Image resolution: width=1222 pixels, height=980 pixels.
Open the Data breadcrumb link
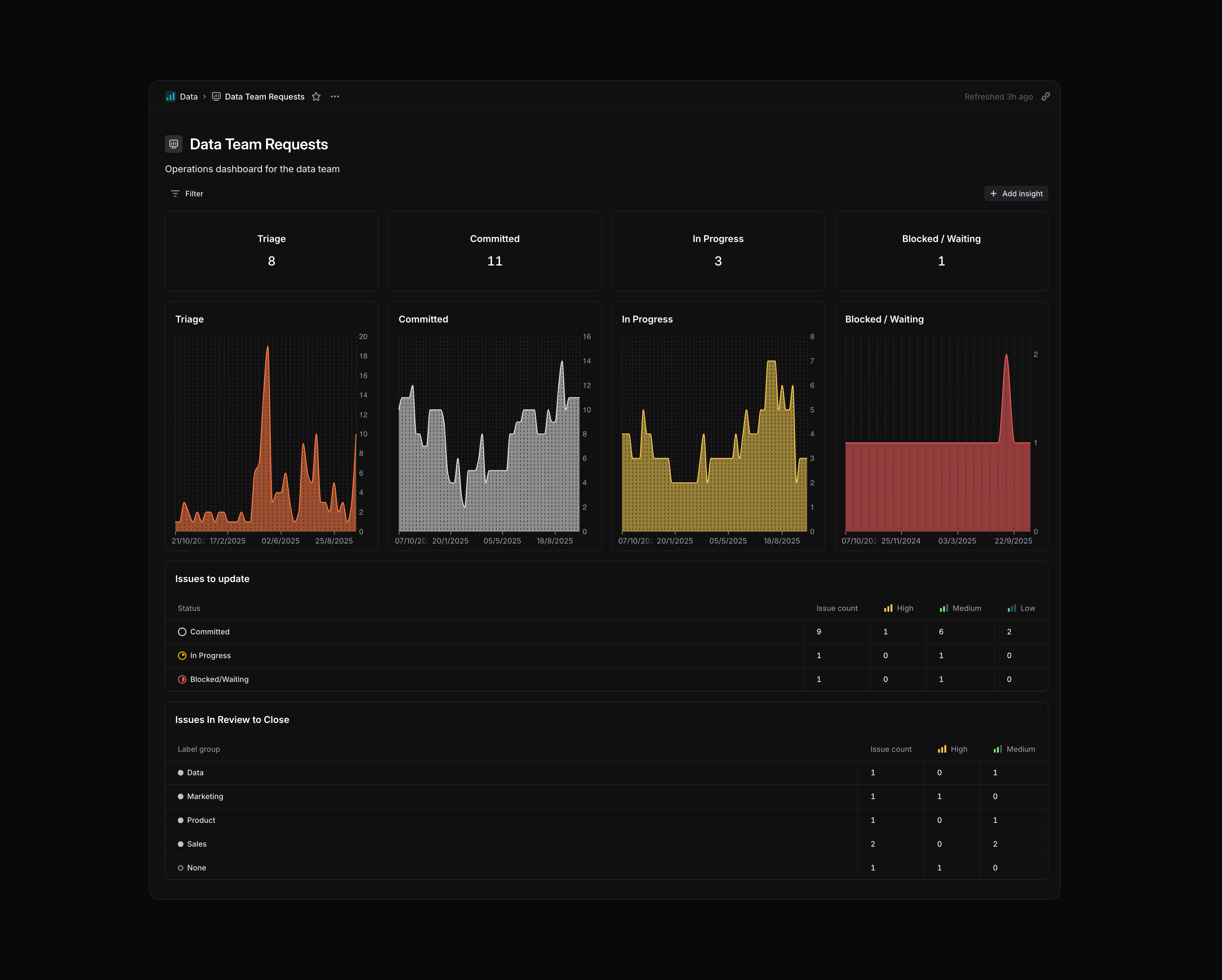pos(189,97)
